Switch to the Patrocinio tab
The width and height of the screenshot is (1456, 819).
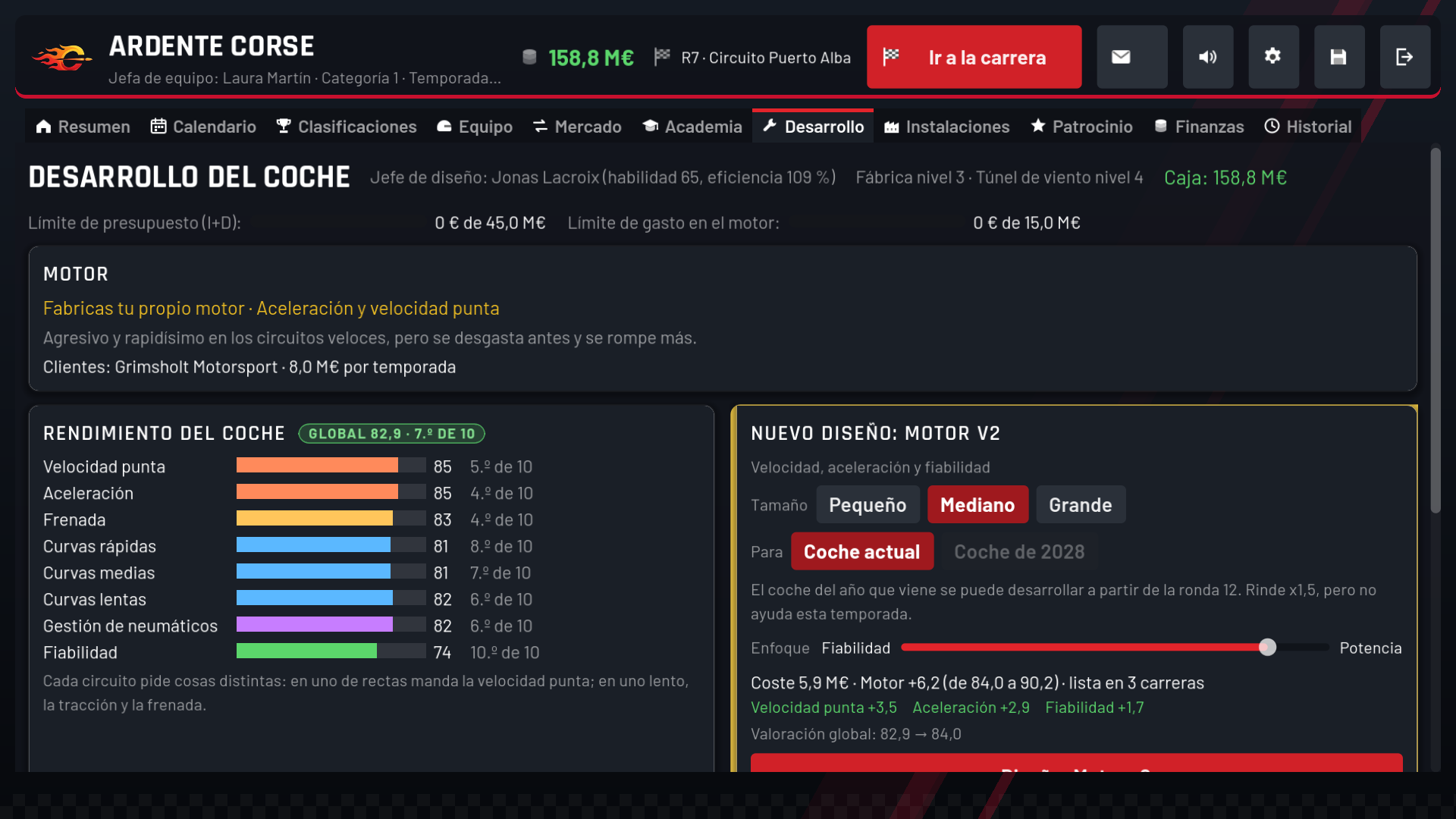tap(1081, 127)
